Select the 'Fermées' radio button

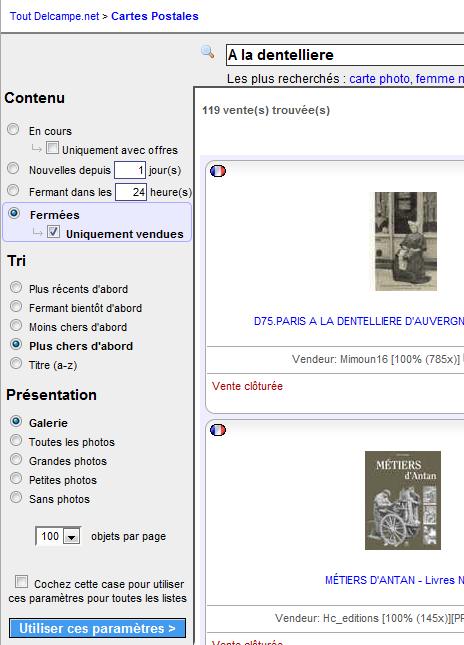(x=14, y=213)
